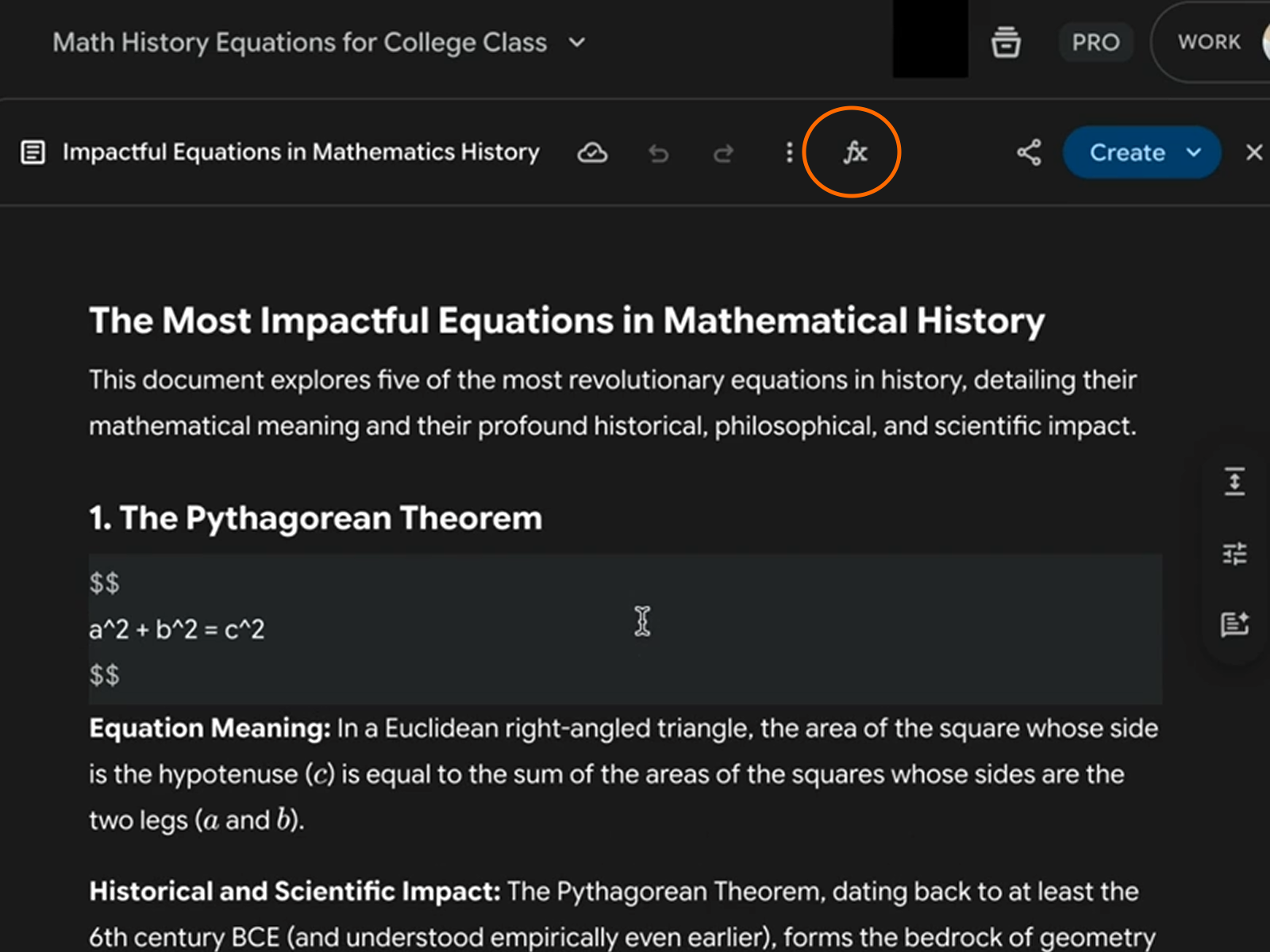Expand the chat title dropdown chevron
Image resolution: width=1270 pixels, height=952 pixels.
[x=578, y=42]
